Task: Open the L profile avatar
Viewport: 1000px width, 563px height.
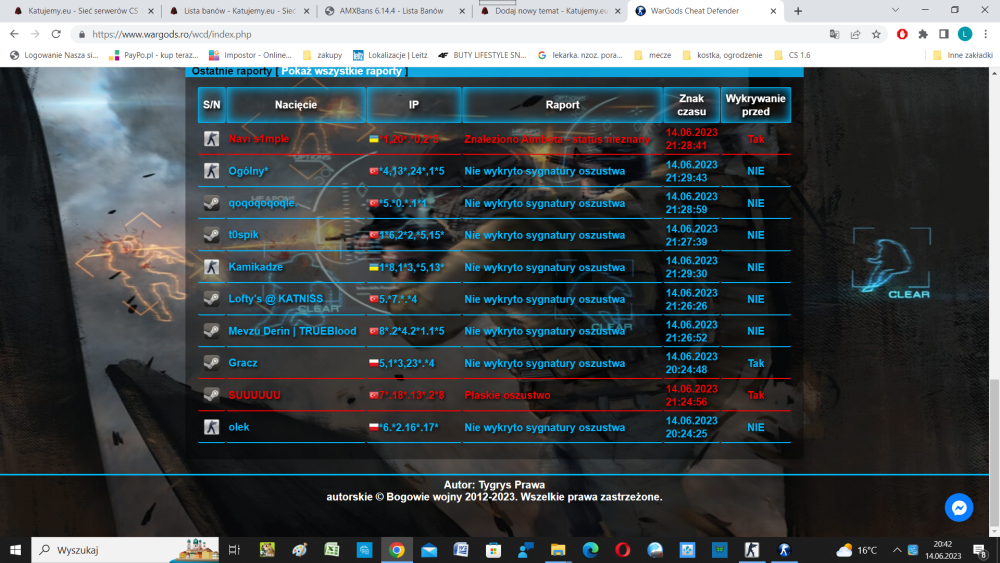Action: click(x=965, y=34)
